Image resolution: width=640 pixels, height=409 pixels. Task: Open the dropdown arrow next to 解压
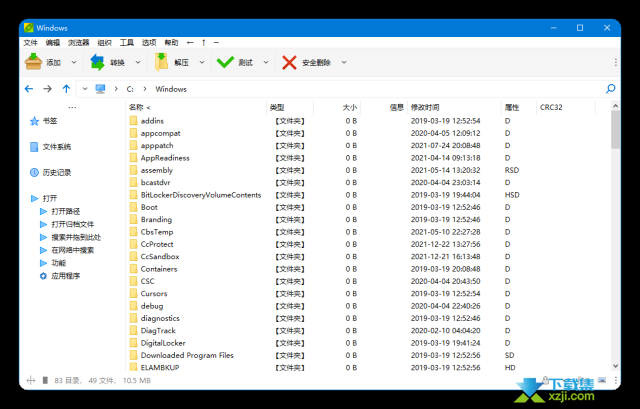202,62
